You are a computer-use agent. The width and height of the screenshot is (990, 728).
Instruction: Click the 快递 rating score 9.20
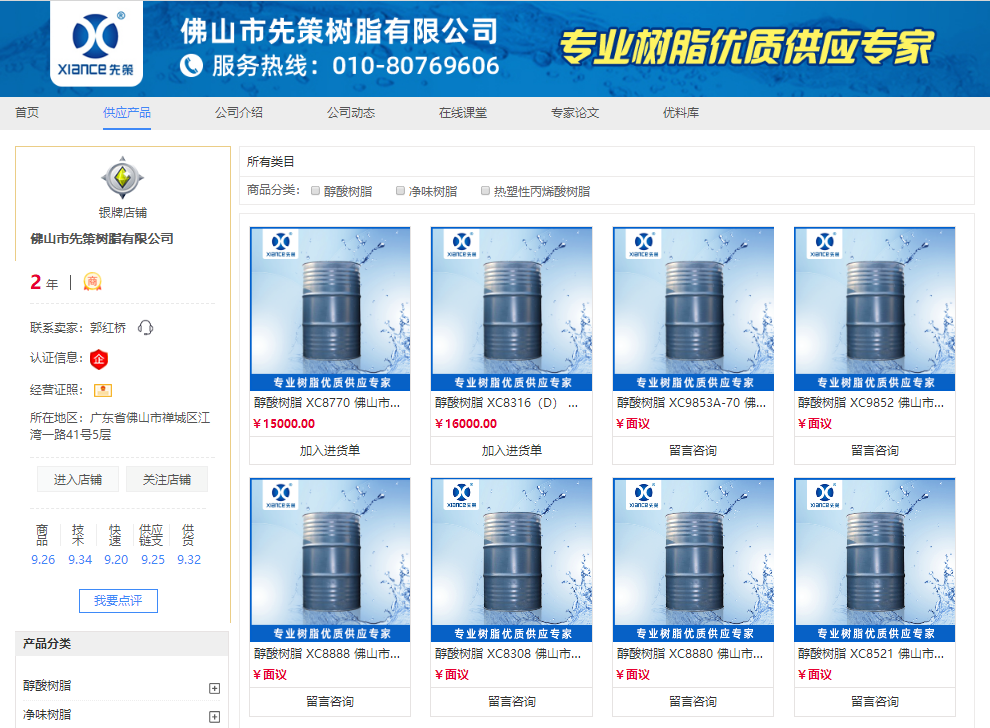(x=116, y=559)
